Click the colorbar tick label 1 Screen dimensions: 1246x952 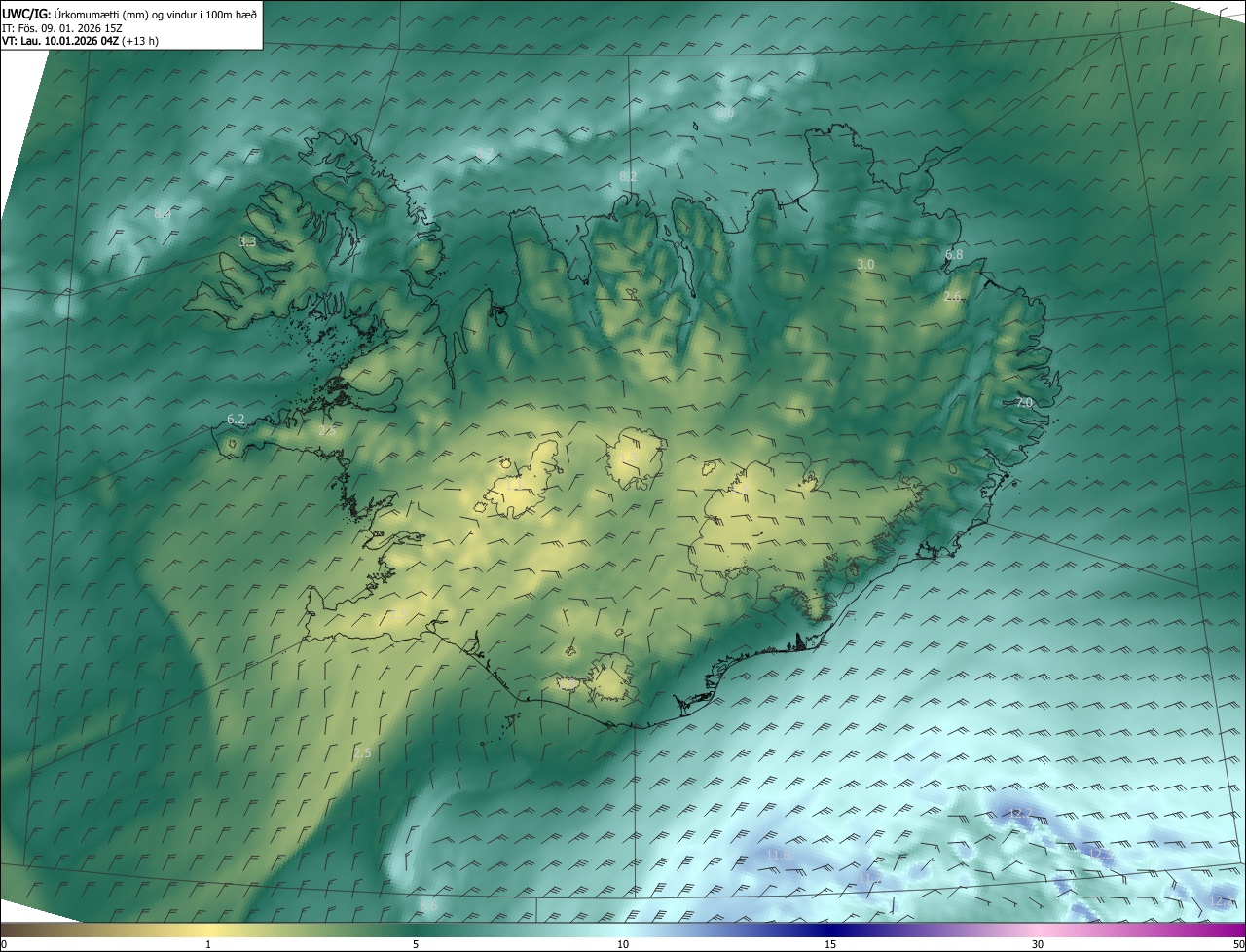(208, 944)
